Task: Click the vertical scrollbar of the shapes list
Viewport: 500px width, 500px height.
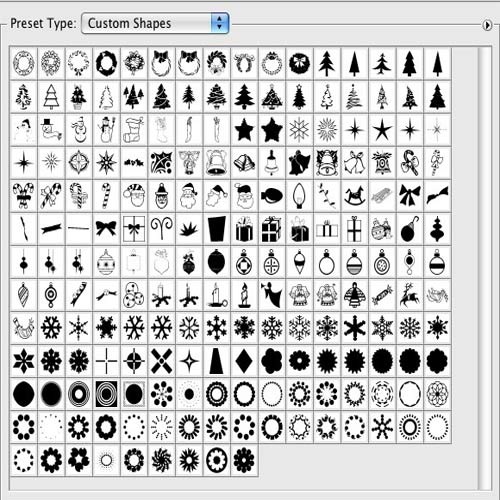Action: (x=484, y=268)
